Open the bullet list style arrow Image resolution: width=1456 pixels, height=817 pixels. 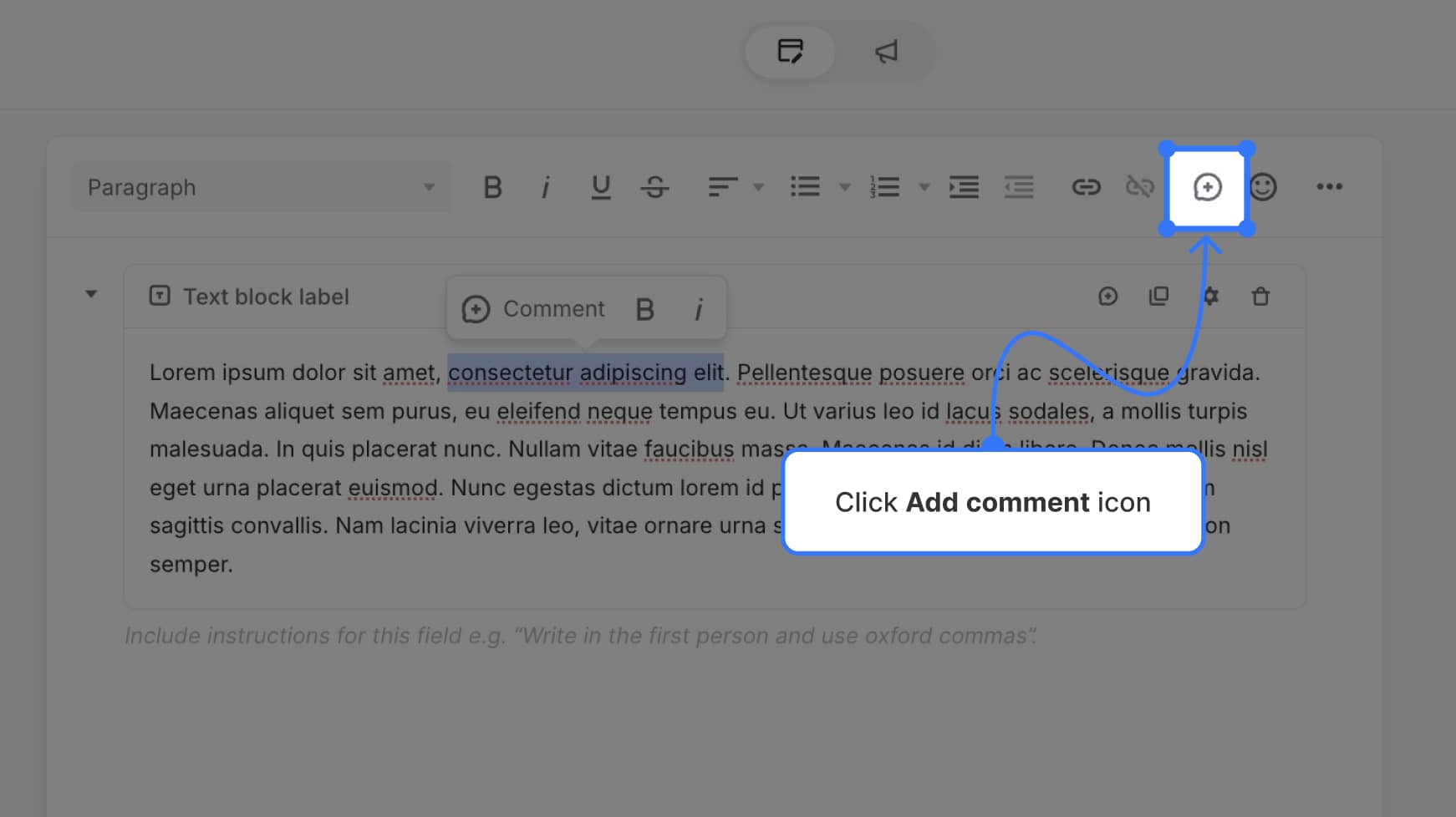point(845,187)
